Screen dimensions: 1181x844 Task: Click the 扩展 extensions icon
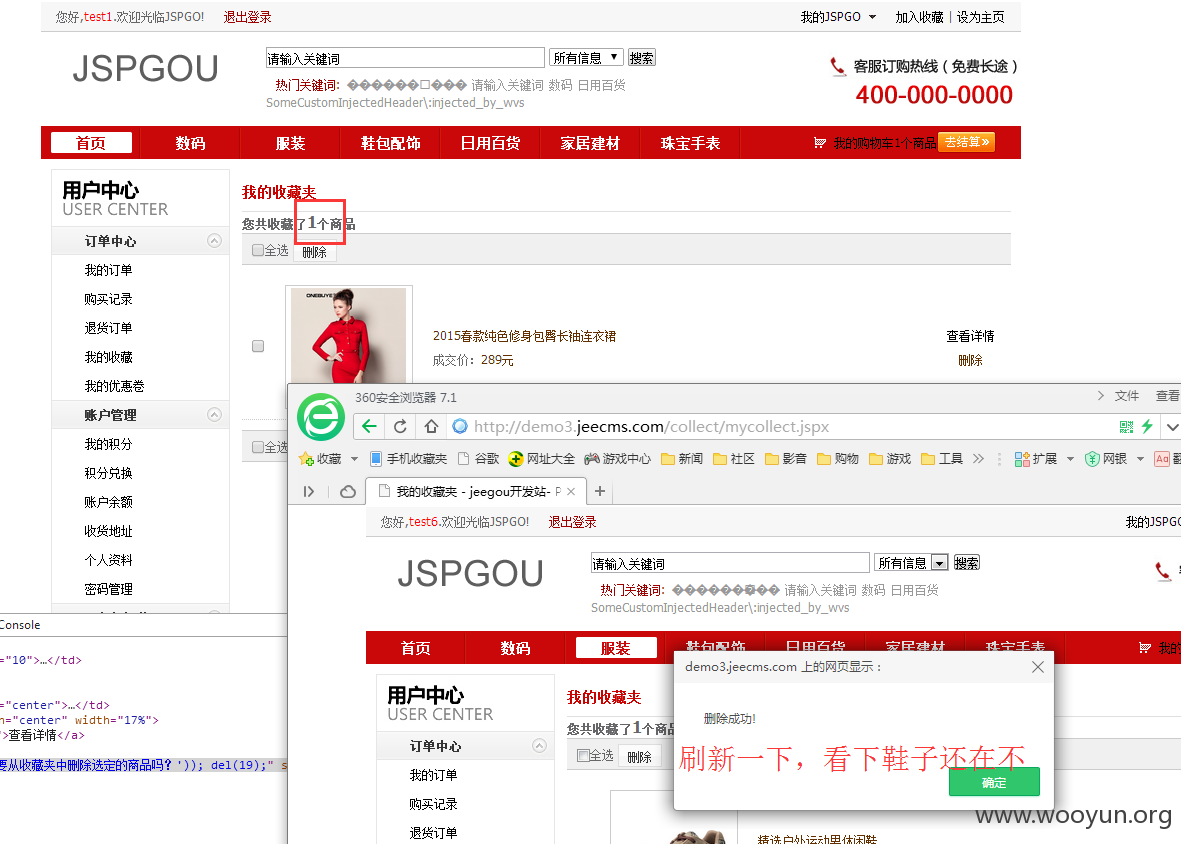click(1022, 459)
